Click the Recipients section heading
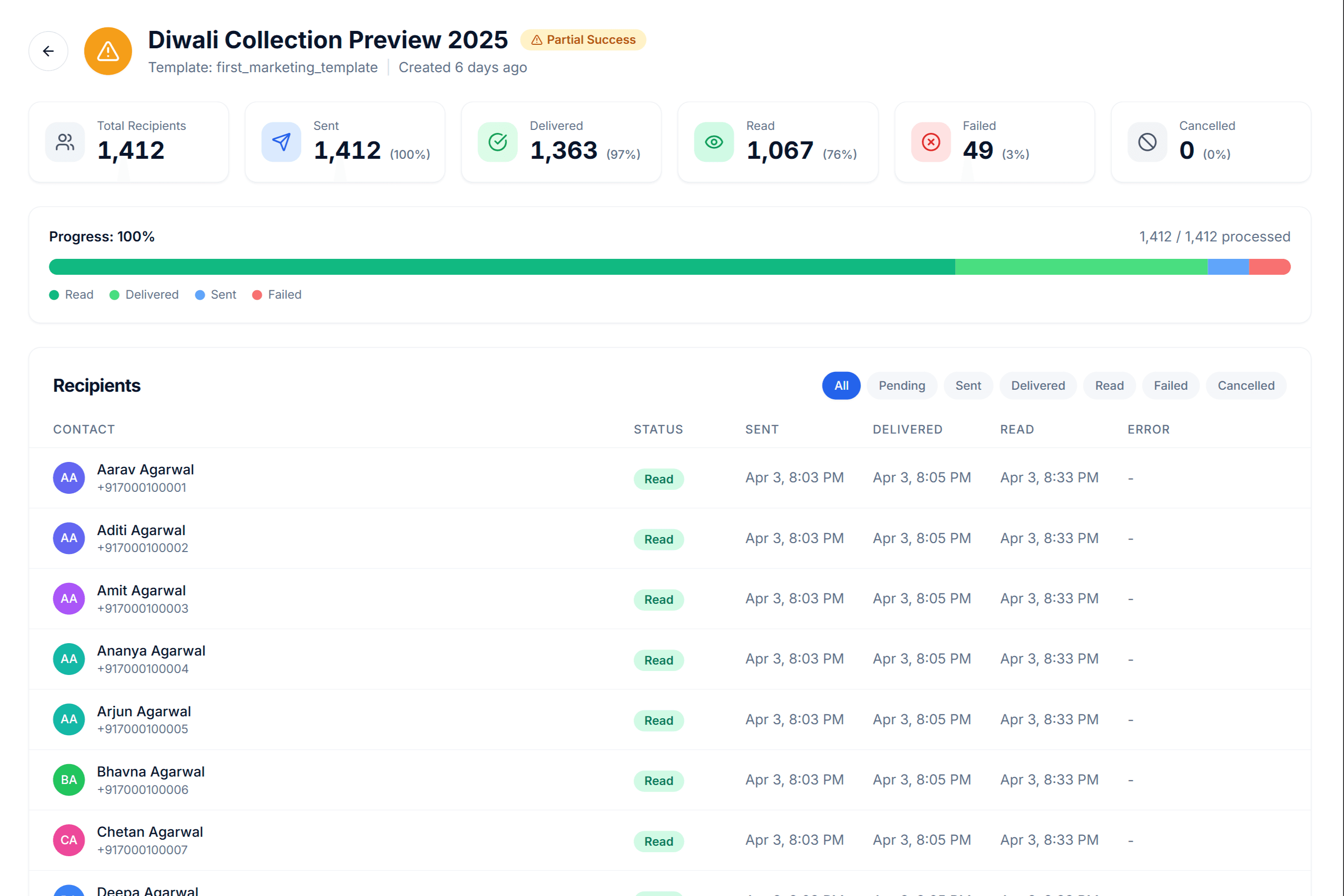1344x896 pixels. (x=97, y=386)
